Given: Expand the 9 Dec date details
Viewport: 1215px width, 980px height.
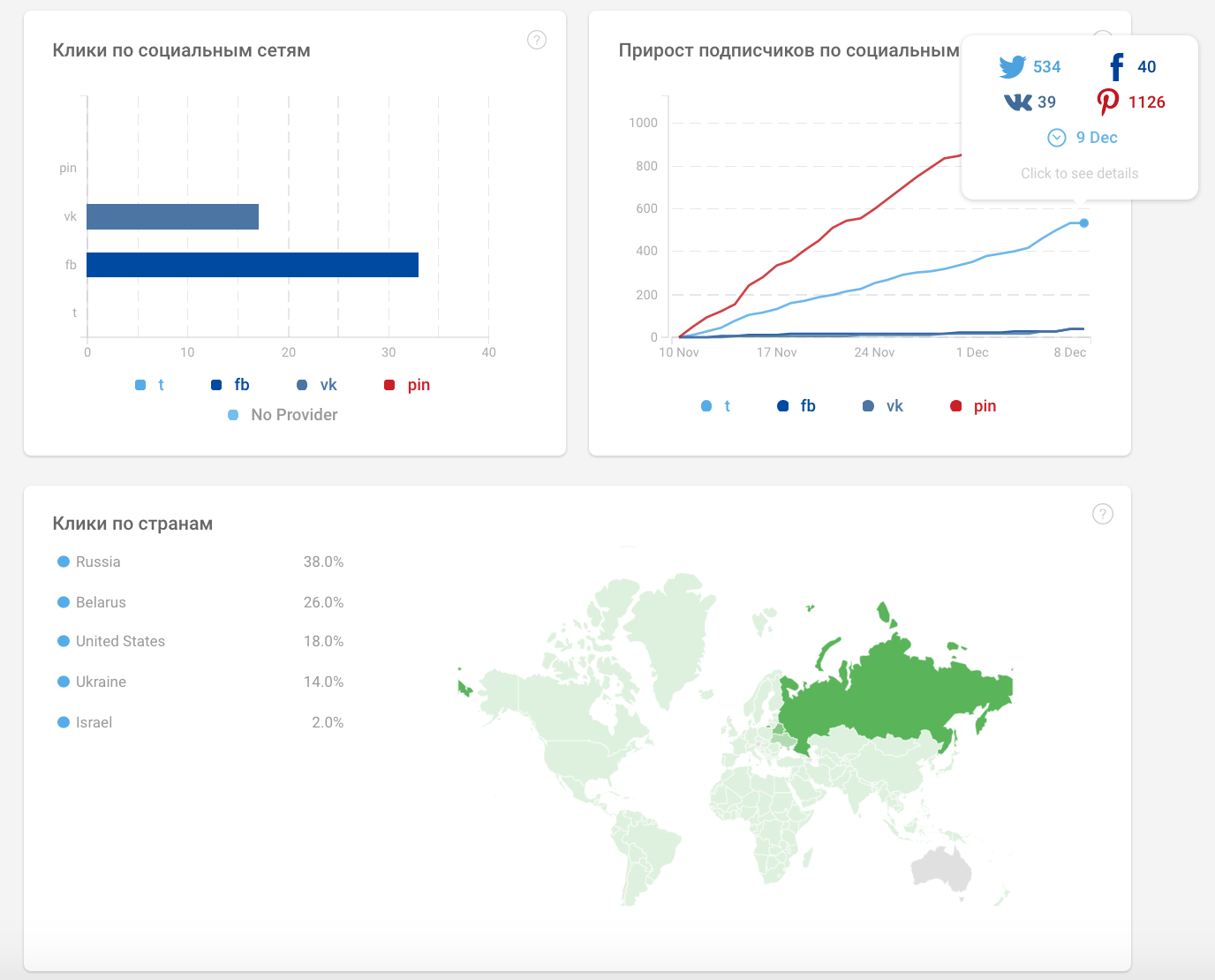Looking at the screenshot, I should click(x=1098, y=137).
